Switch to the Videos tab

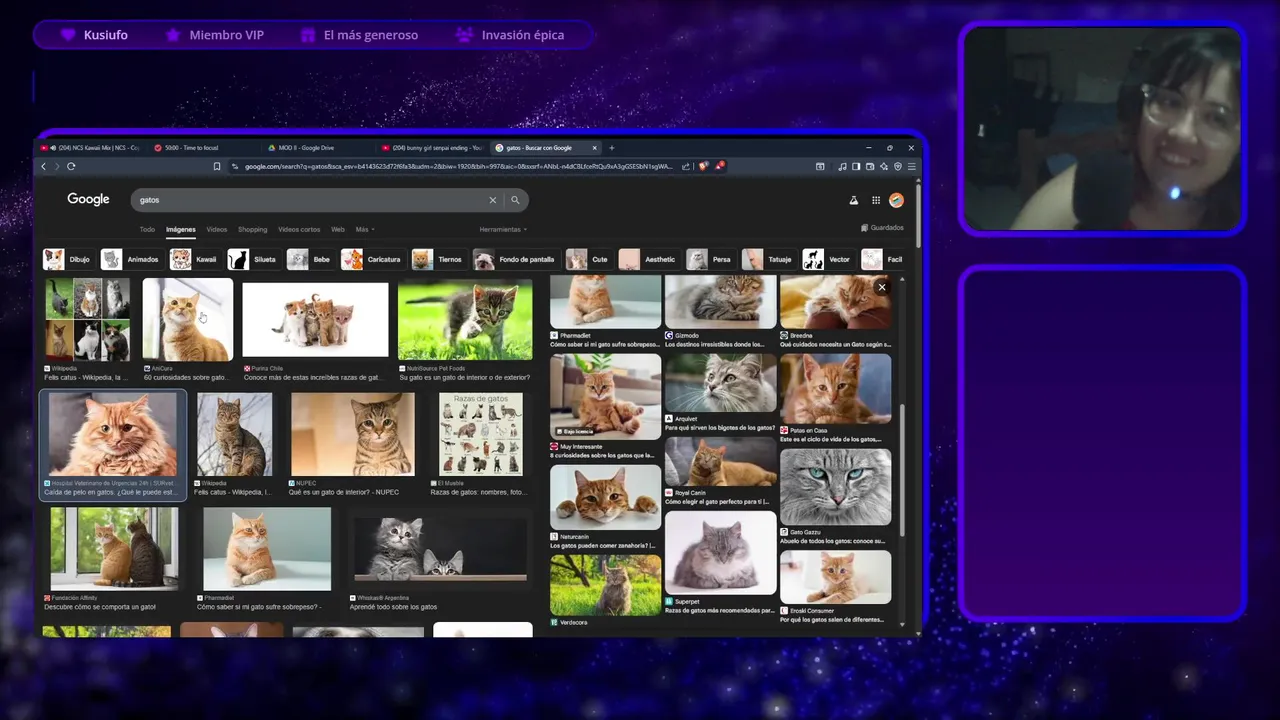coord(217,230)
